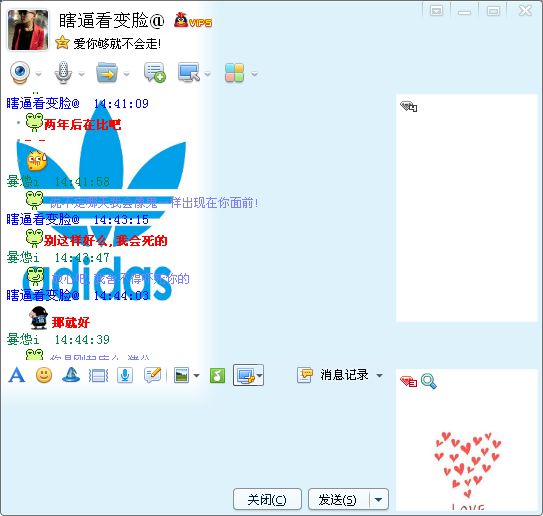Click the contact's avatar photo
Image resolution: width=543 pixels, height=516 pixels.
click(x=28, y=30)
